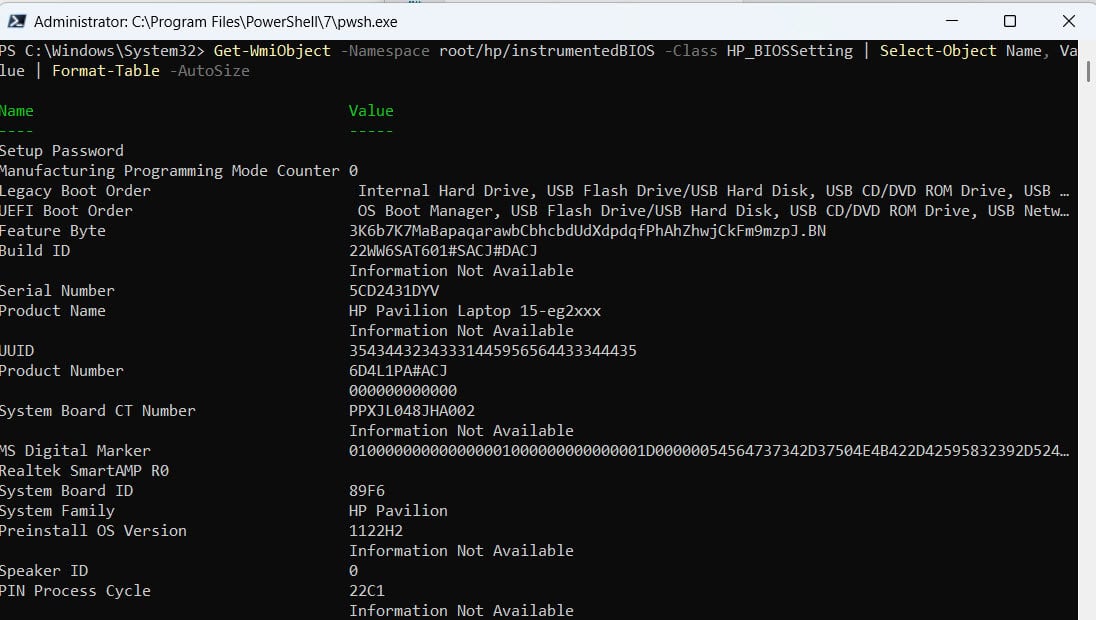Click 'Manufacturing Programming Mode Counter' row
This screenshot has width=1096, height=620.
coord(170,171)
